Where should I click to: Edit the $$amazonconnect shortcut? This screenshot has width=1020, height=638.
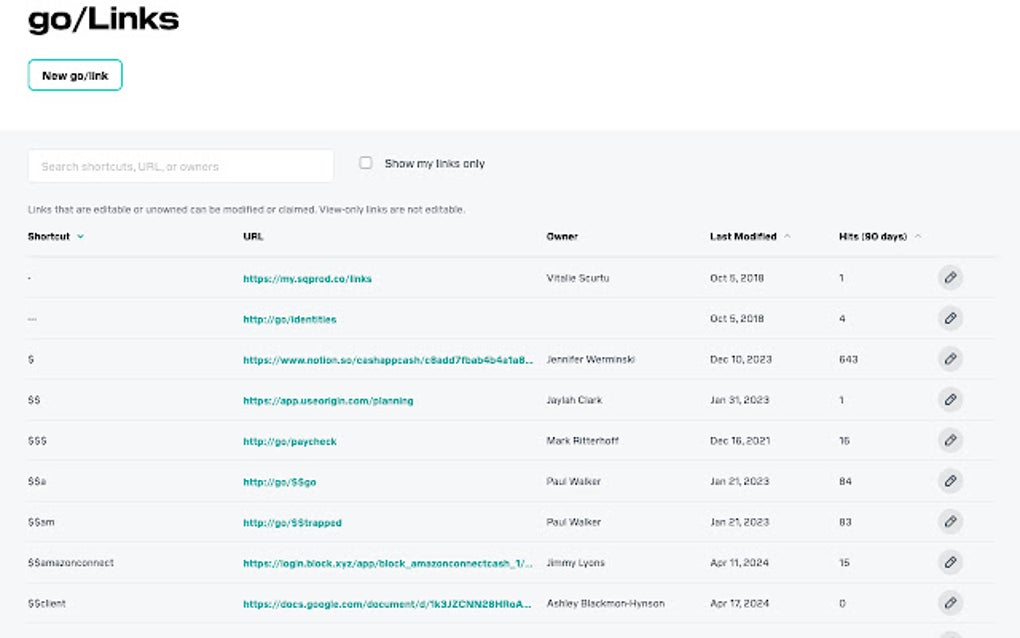click(950, 563)
